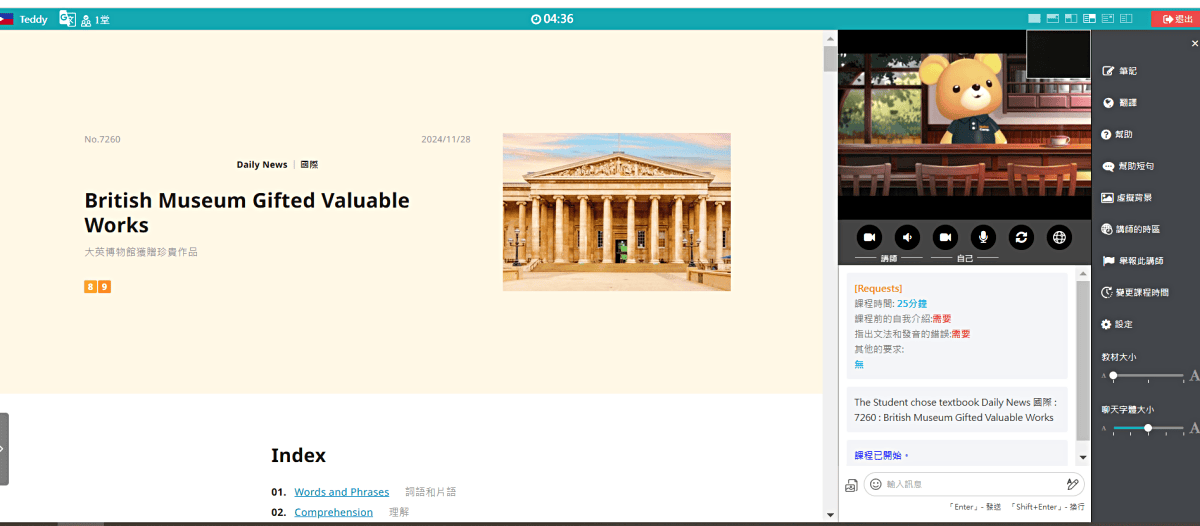
Task: Open 幫助短句 help phrases menu item
Action: [1128, 166]
